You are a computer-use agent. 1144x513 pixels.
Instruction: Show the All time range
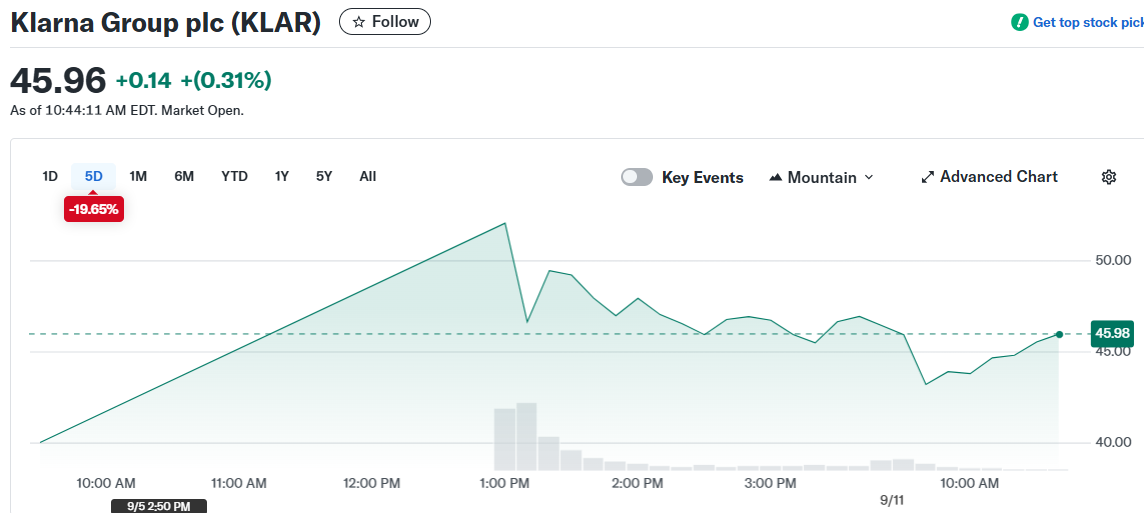(368, 176)
